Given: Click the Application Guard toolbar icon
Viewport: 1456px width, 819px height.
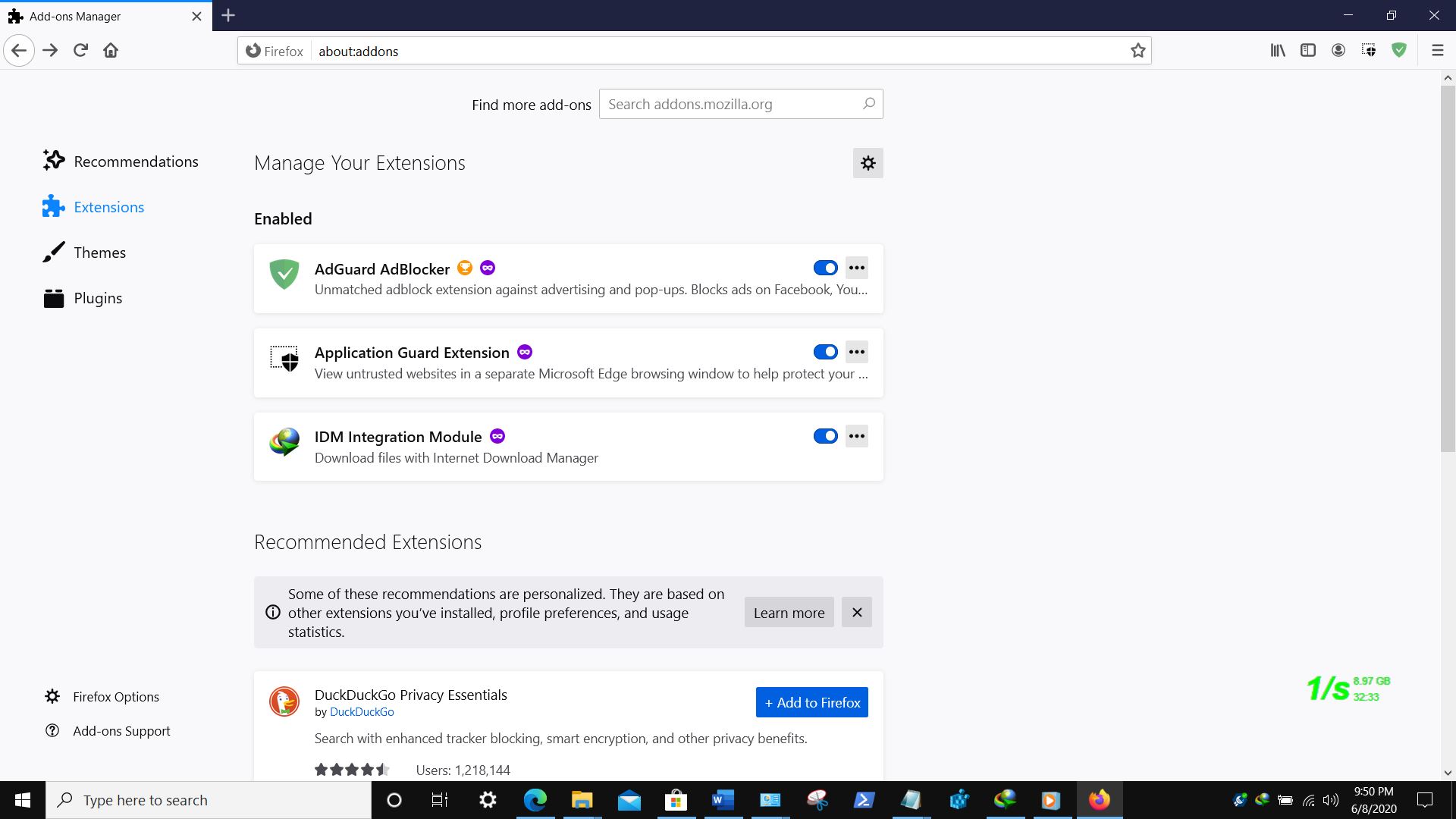Looking at the screenshot, I should pyautogui.click(x=1369, y=51).
